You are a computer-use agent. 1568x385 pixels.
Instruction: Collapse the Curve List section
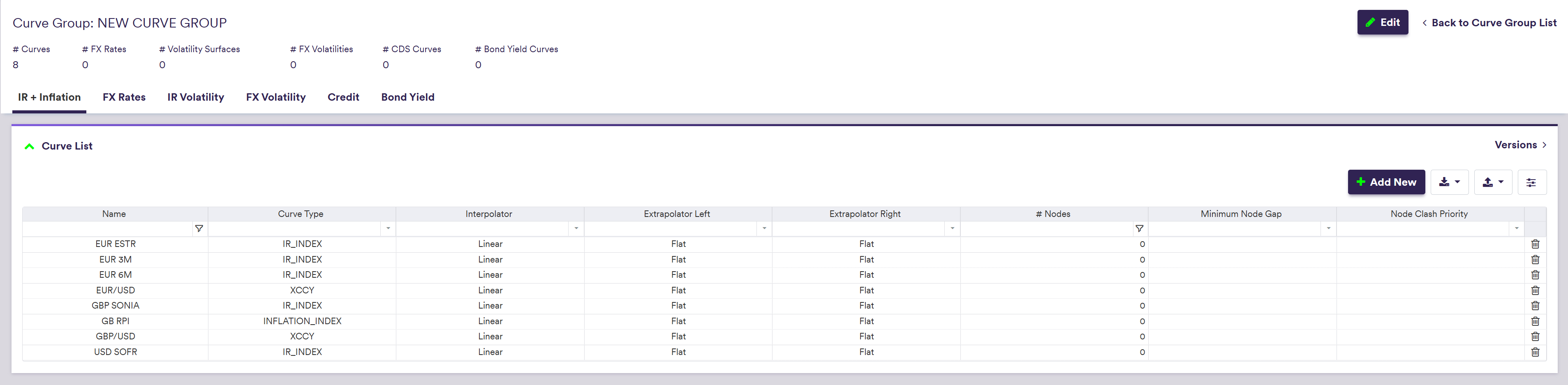pos(29,147)
